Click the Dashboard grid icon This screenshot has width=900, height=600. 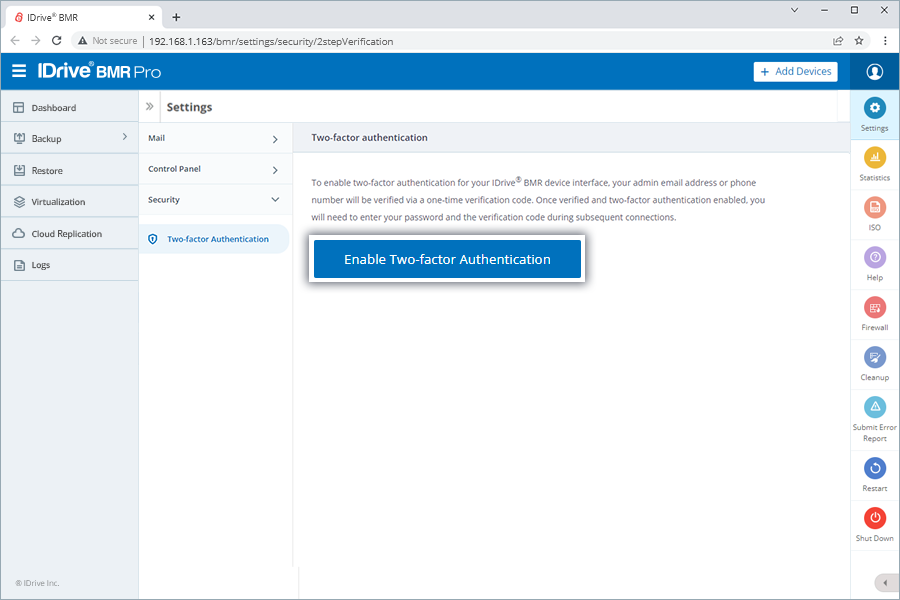18,107
